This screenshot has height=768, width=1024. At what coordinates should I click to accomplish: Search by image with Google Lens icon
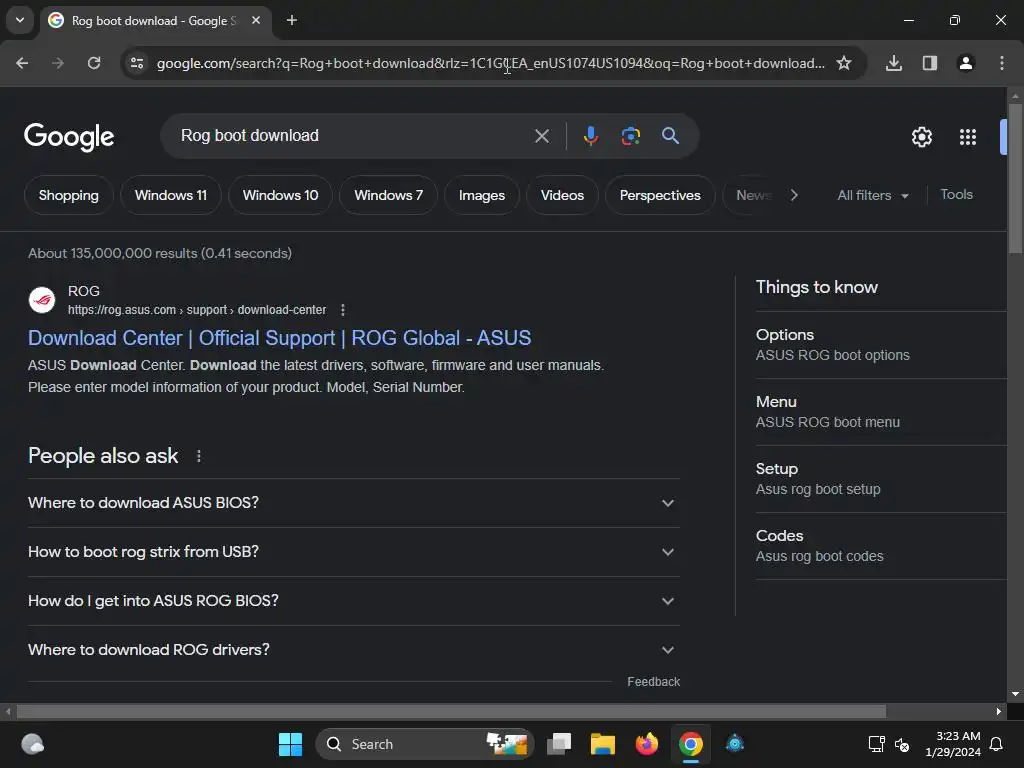point(630,136)
